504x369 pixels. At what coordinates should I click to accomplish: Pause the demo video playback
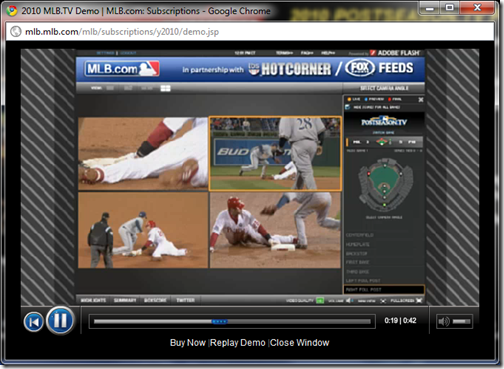tap(60, 320)
